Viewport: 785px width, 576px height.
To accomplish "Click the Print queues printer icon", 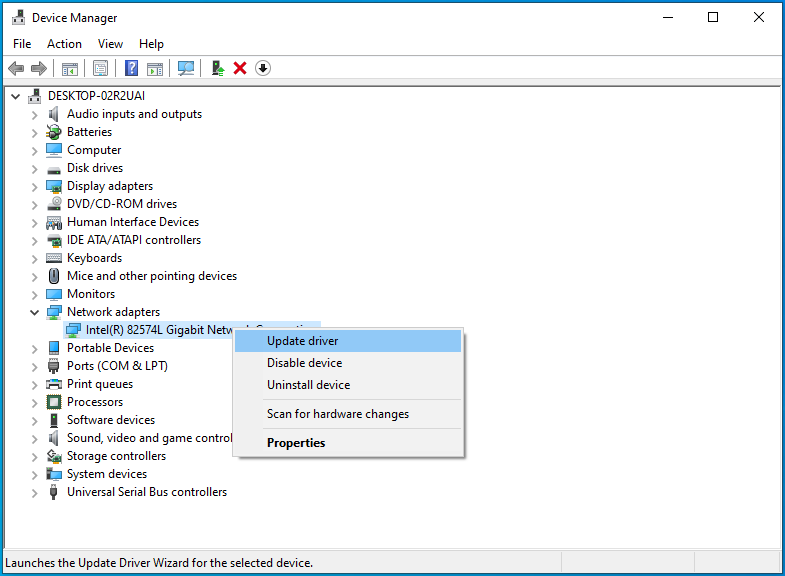I will [54, 384].
